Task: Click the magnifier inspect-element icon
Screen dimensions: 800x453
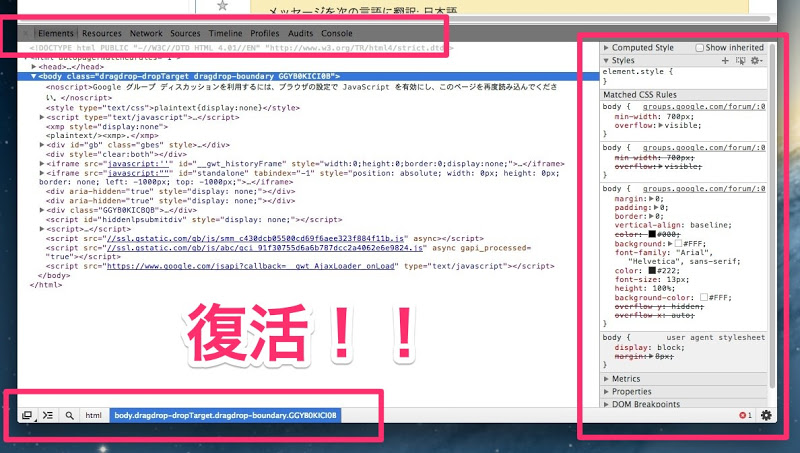Action: 69,415
